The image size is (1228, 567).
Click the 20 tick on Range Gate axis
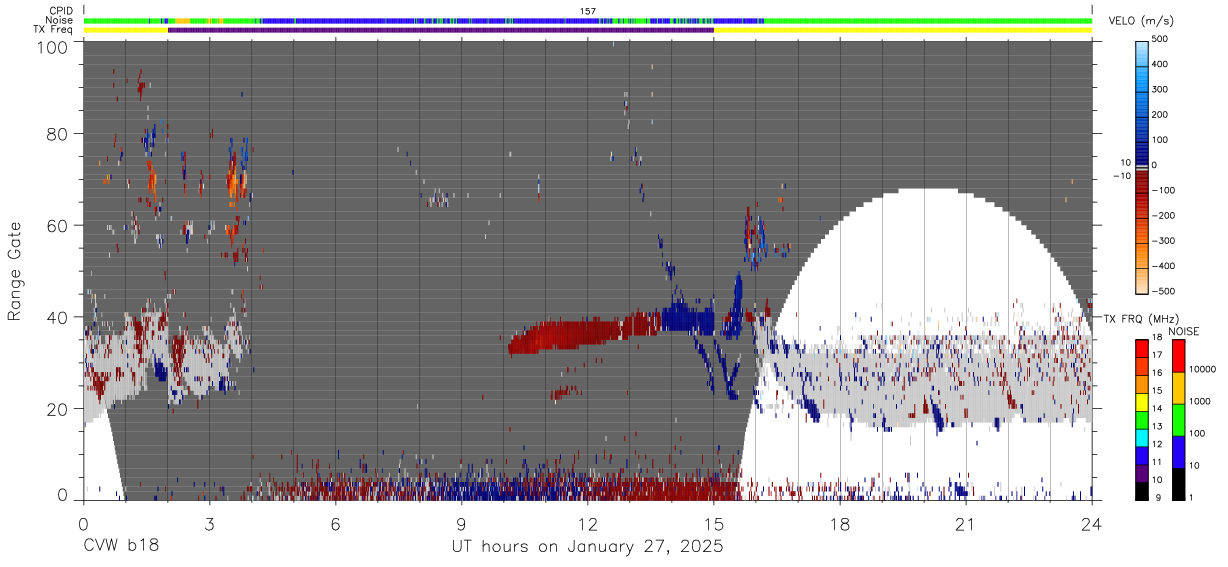tap(56, 410)
